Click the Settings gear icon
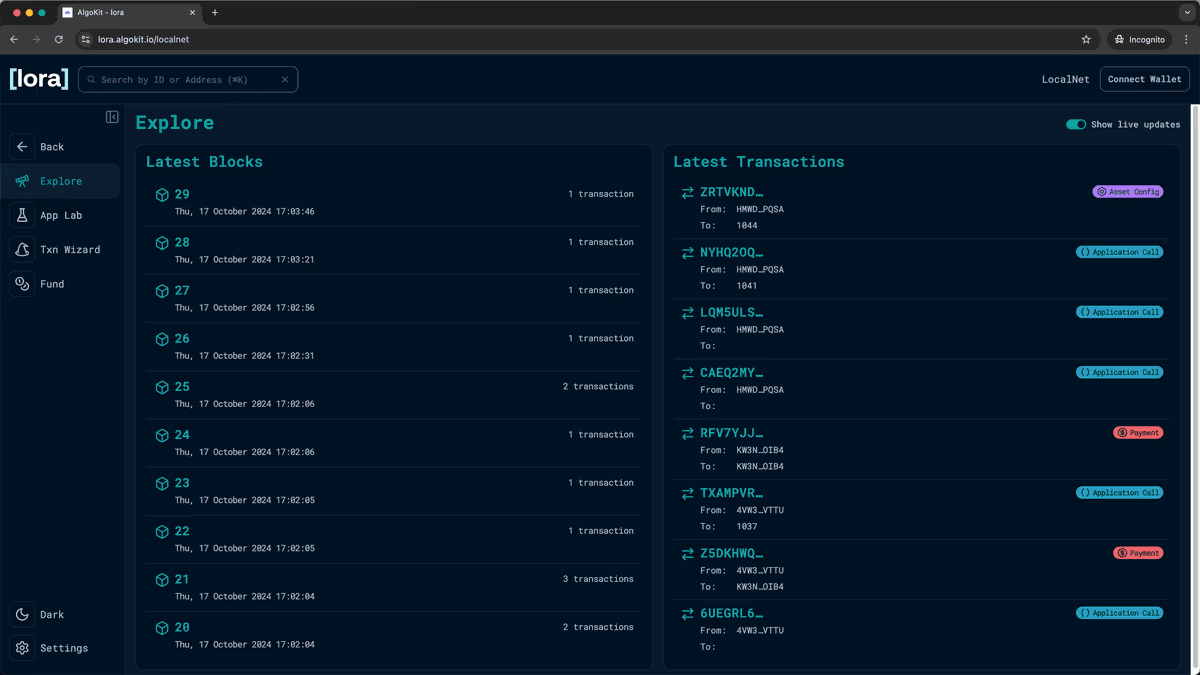 coord(22,648)
